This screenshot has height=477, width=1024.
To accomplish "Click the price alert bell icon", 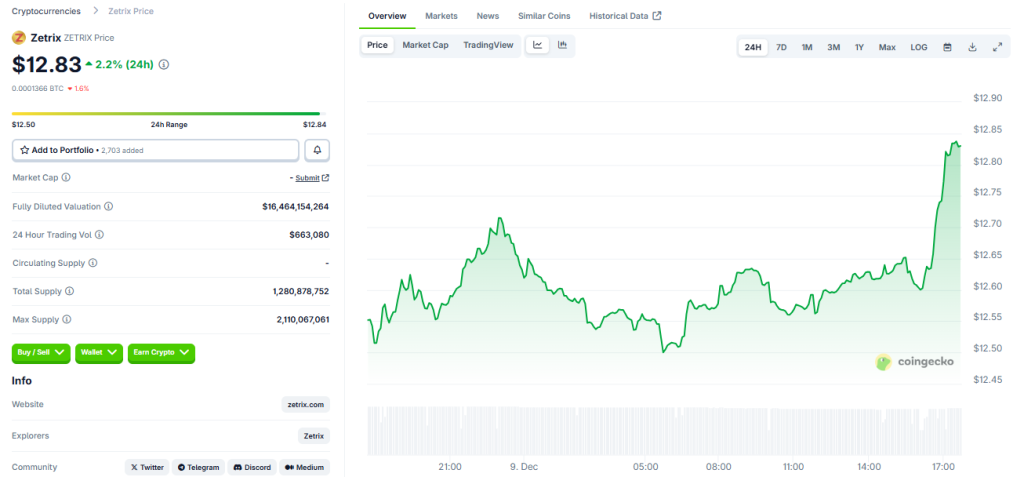I will click(317, 150).
